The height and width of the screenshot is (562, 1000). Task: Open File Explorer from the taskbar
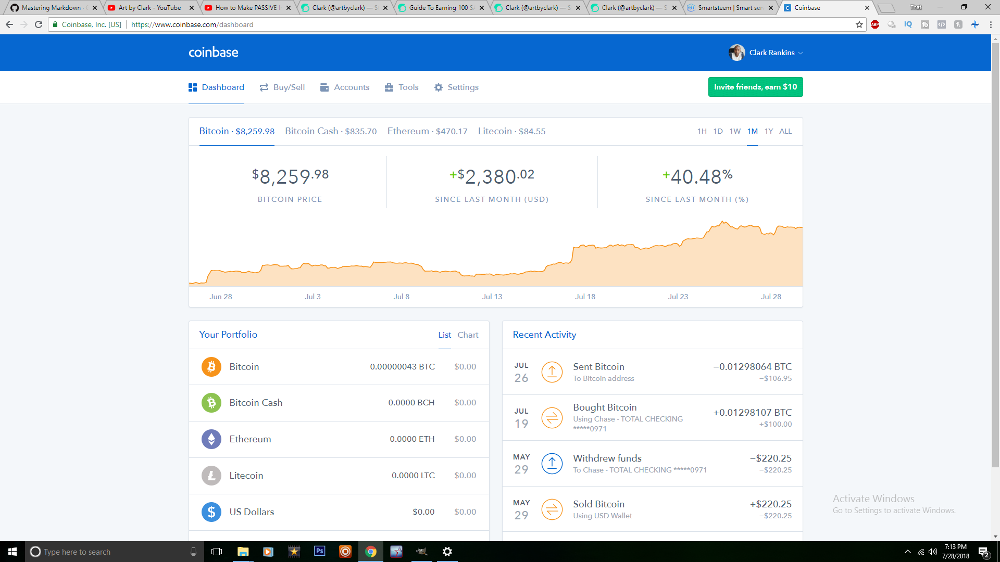[x=243, y=551]
